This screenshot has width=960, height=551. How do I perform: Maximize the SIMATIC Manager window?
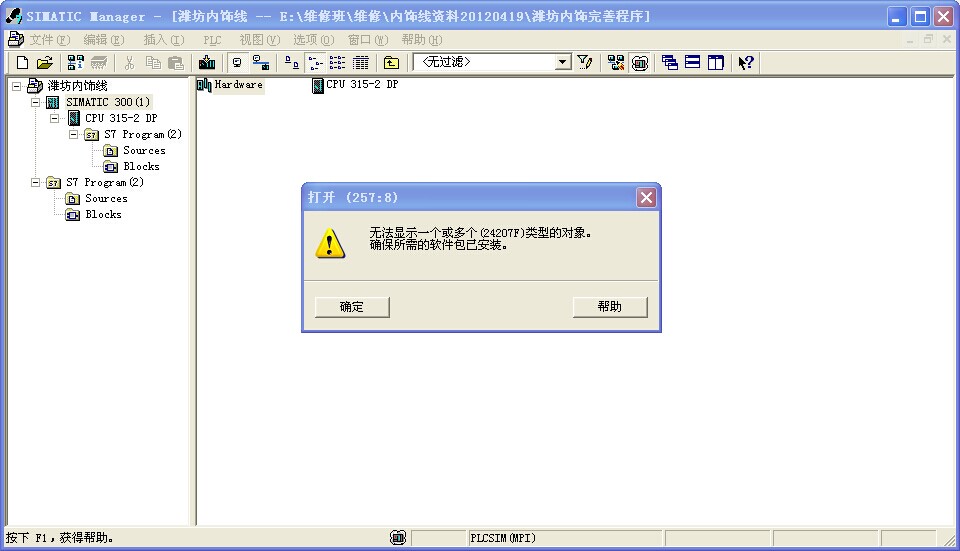click(920, 17)
